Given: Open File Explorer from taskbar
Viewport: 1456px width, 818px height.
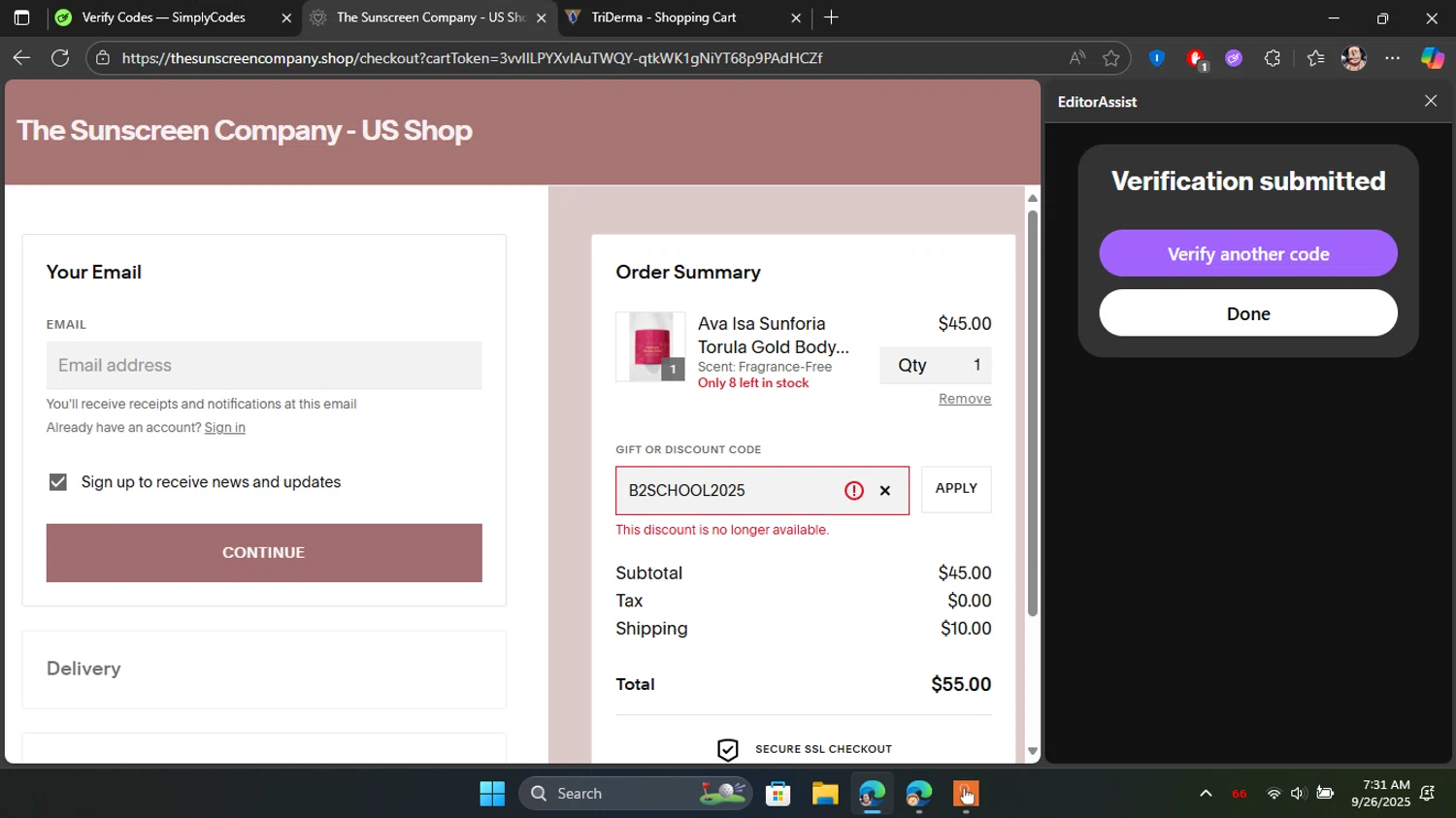Looking at the screenshot, I should (825, 794).
